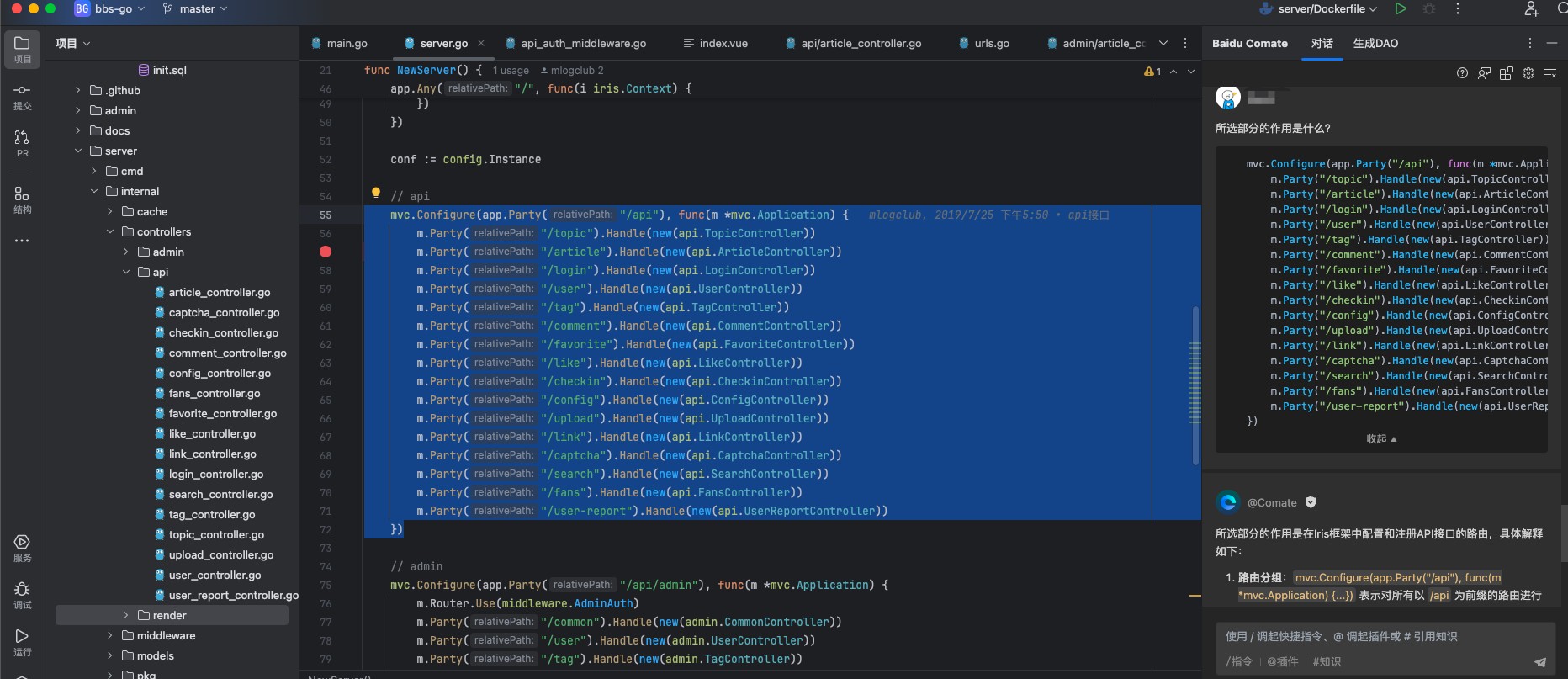The height and width of the screenshot is (679, 1568).
Task: Collapse the server folder
Action: [78, 151]
